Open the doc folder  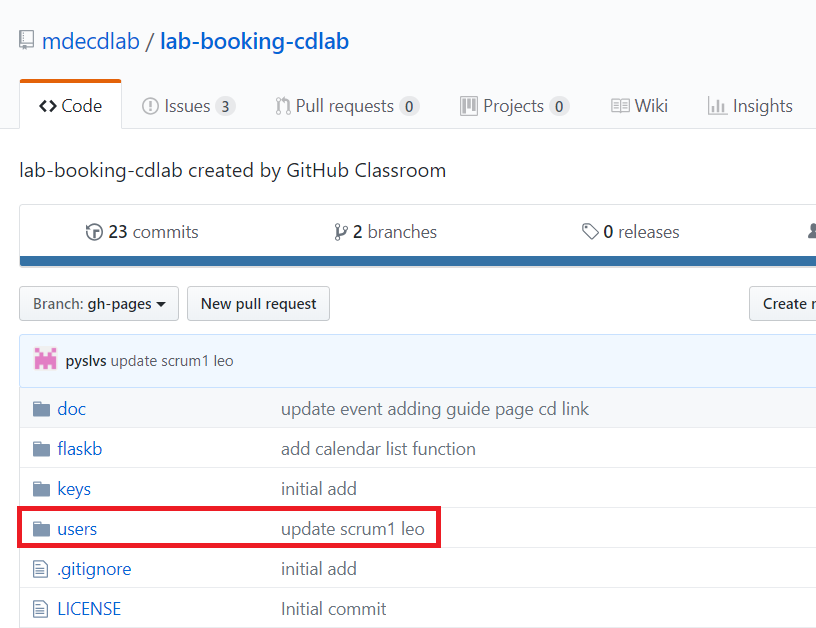(x=71, y=409)
